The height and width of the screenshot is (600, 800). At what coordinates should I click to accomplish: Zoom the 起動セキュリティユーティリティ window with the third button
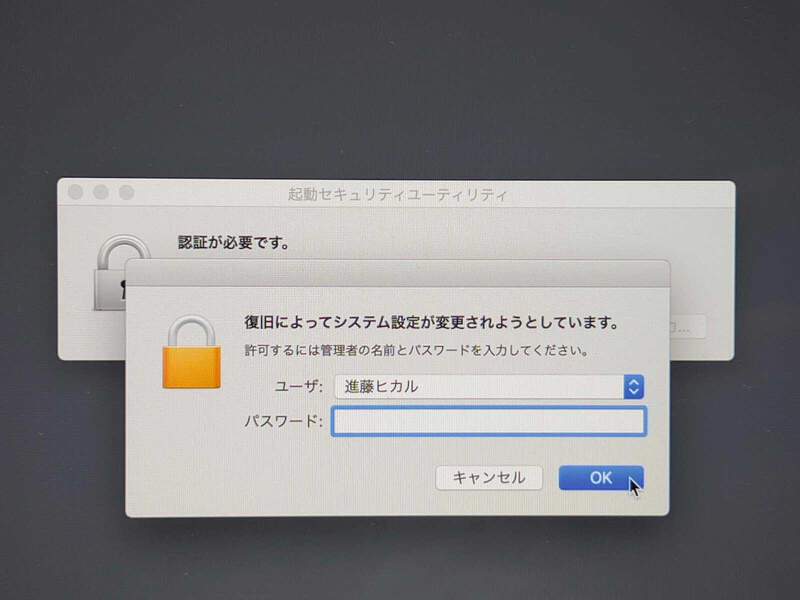point(127,192)
